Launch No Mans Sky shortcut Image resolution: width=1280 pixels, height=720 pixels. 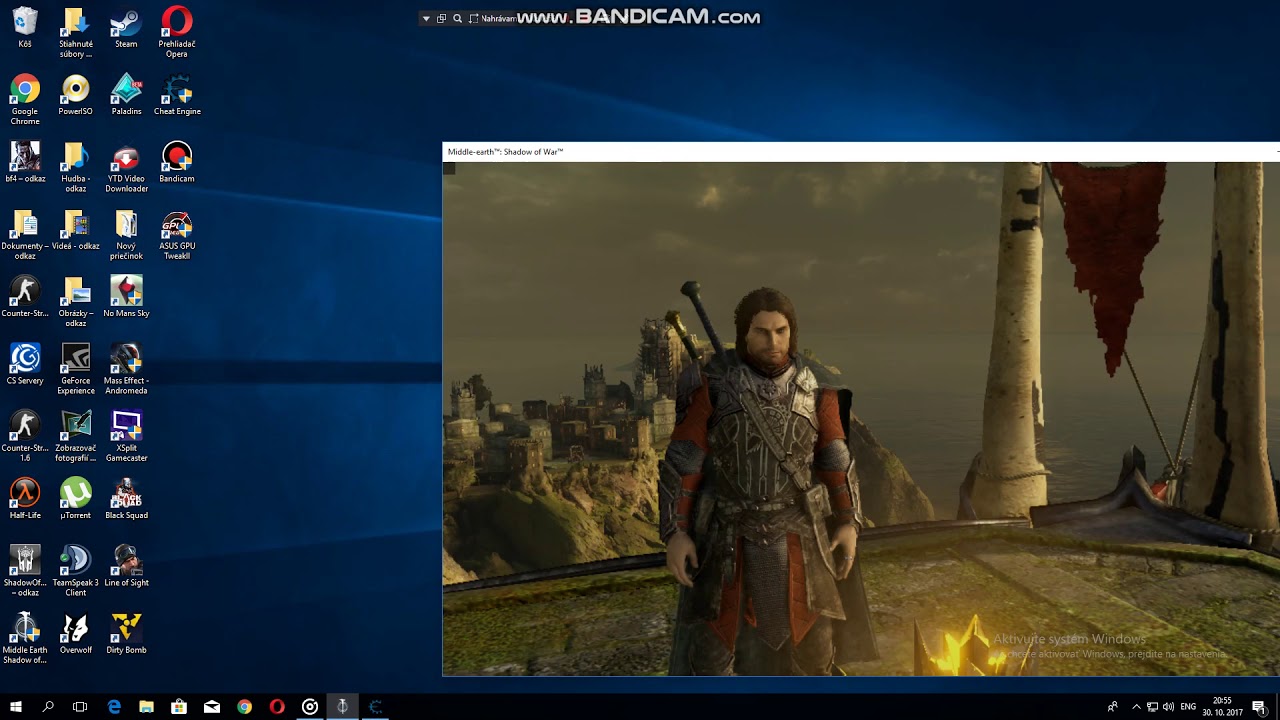click(126, 296)
